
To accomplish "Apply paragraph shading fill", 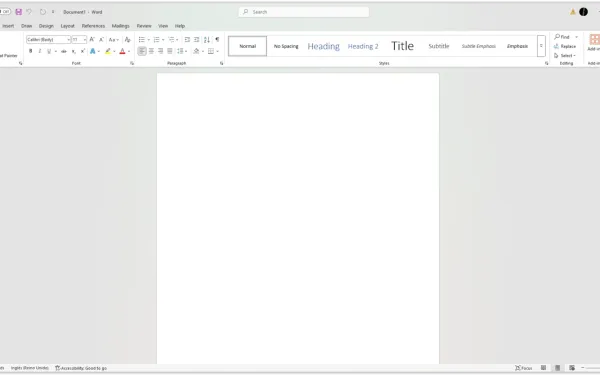I will pos(196,51).
